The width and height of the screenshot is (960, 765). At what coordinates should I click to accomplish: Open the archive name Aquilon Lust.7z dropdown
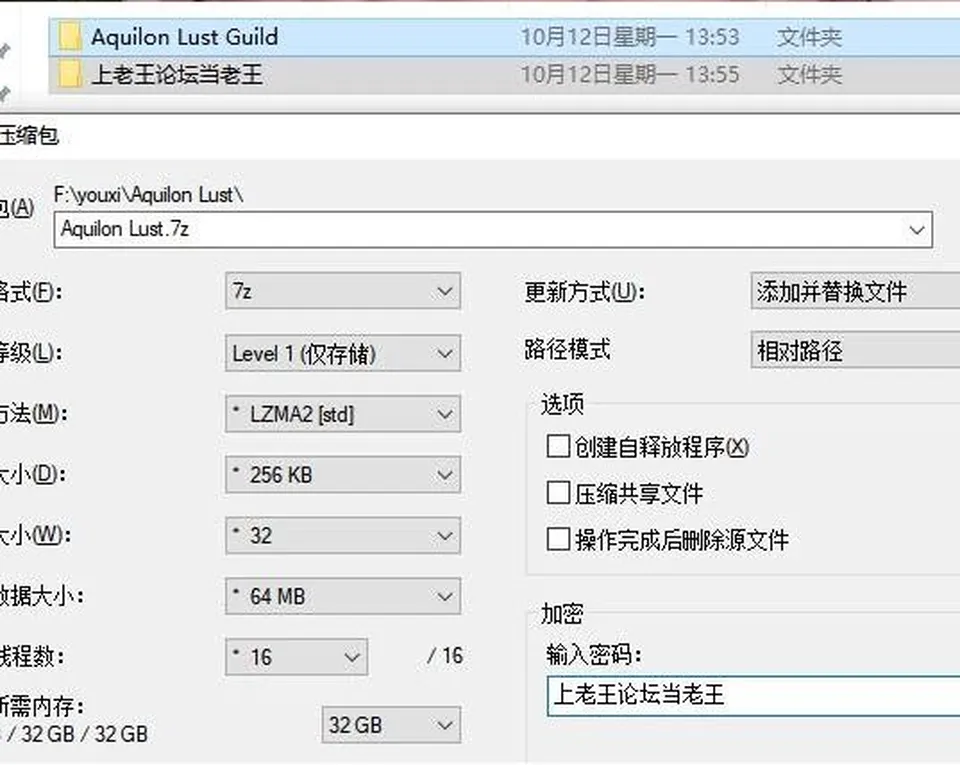tap(916, 230)
